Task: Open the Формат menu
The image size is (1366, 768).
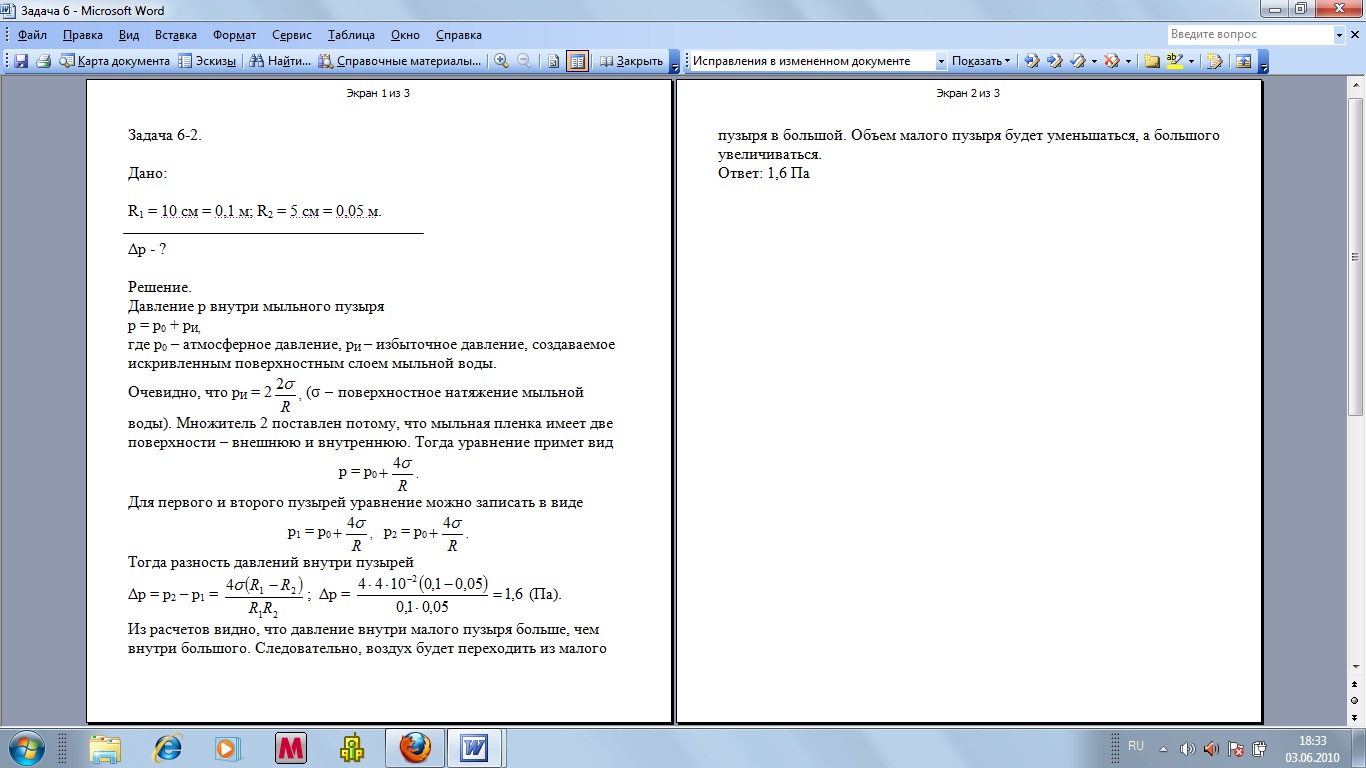Action: [x=235, y=35]
